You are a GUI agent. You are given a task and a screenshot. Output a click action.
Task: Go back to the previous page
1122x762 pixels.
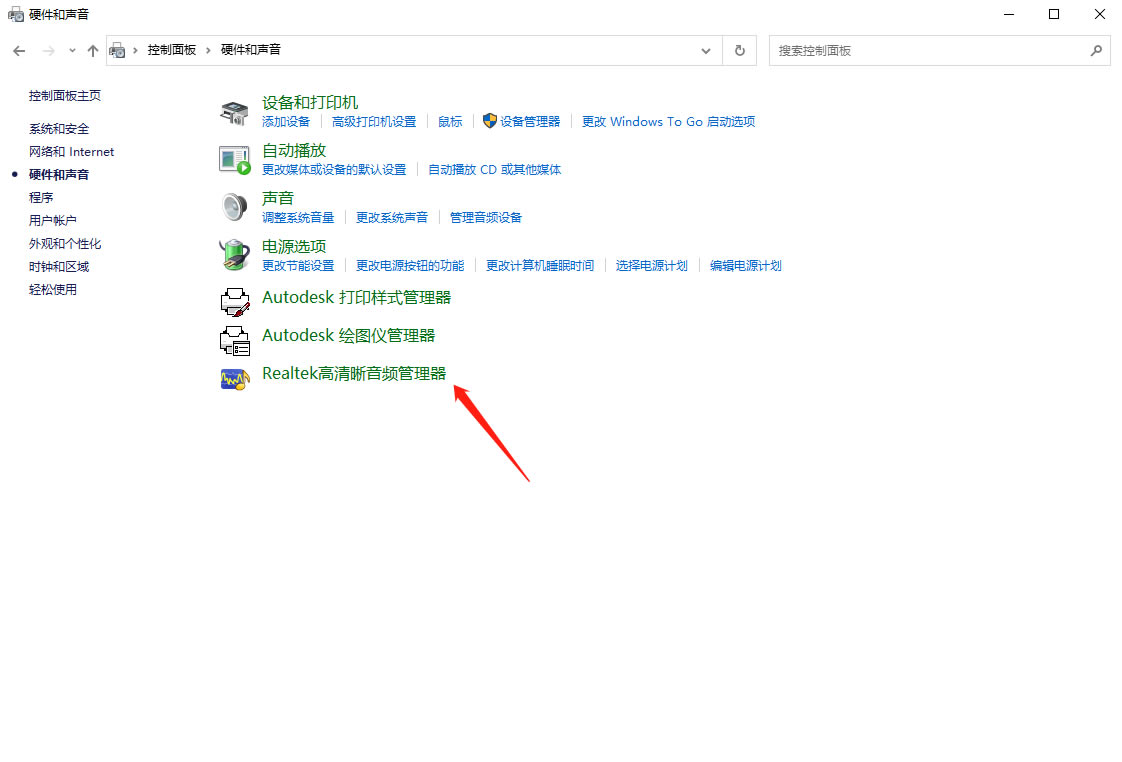[19, 50]
